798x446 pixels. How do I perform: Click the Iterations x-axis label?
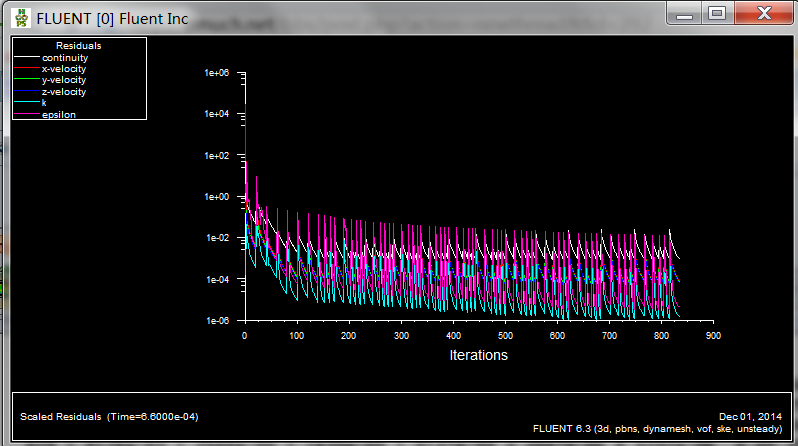[x=478, y=355]
